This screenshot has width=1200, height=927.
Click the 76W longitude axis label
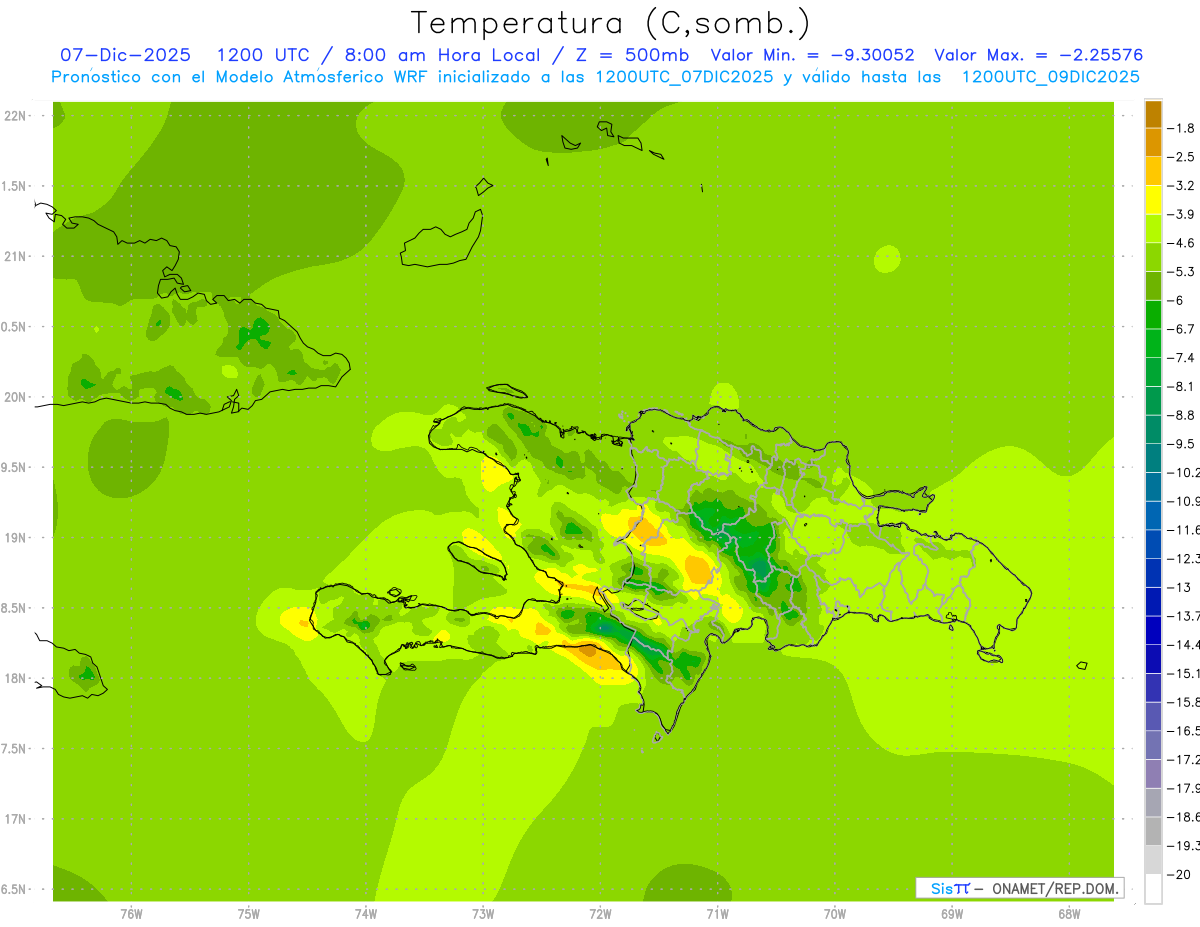tap(131, 914)
